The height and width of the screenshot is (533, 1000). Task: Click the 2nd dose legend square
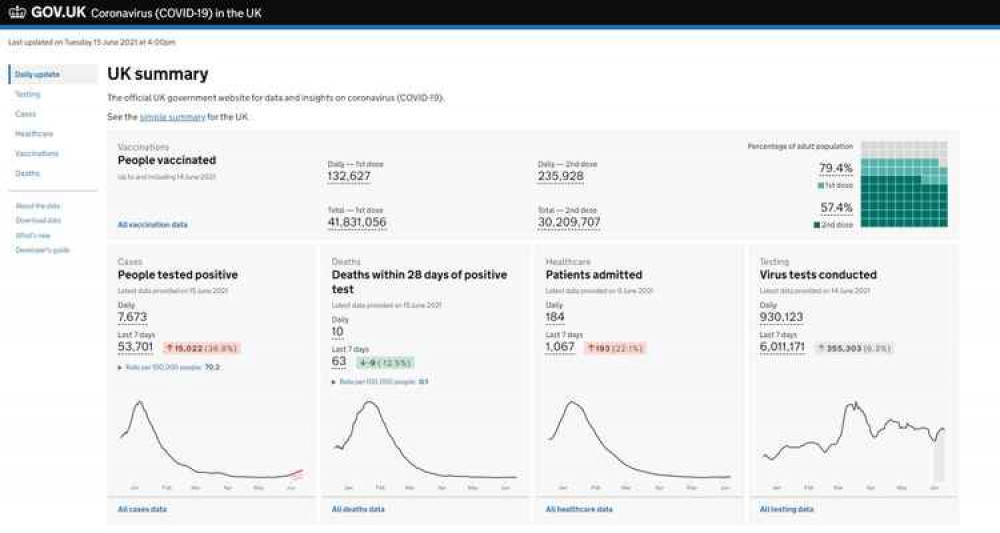click(821, 225)
